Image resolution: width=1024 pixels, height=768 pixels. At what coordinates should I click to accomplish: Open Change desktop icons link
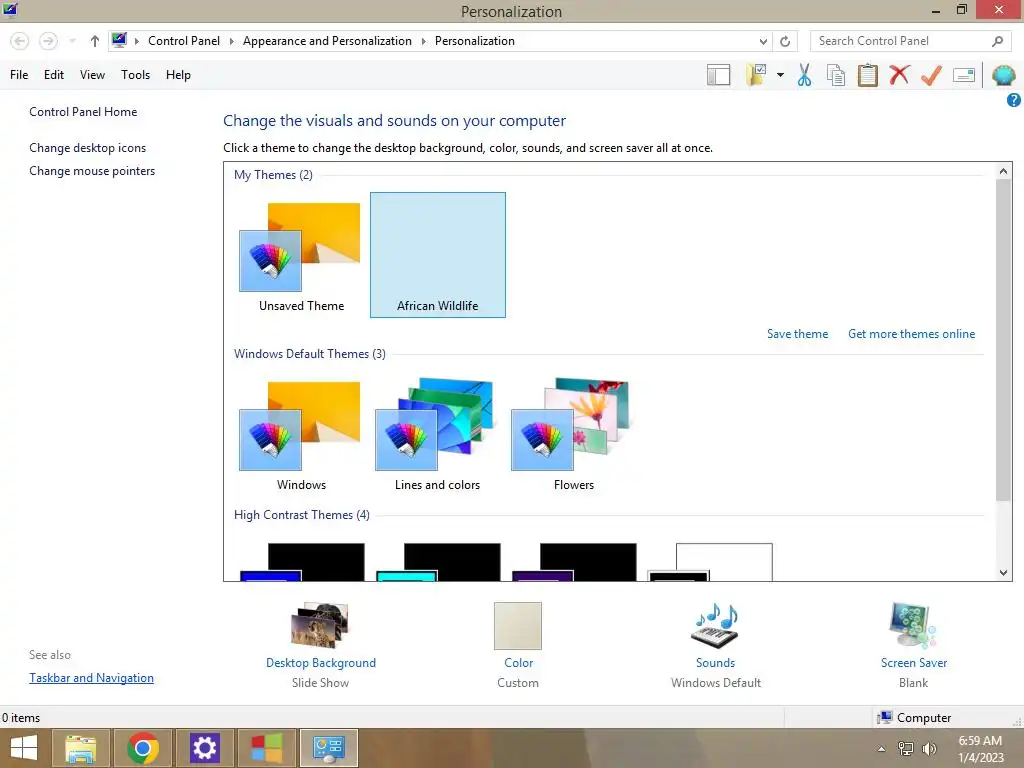coord(88,148)
